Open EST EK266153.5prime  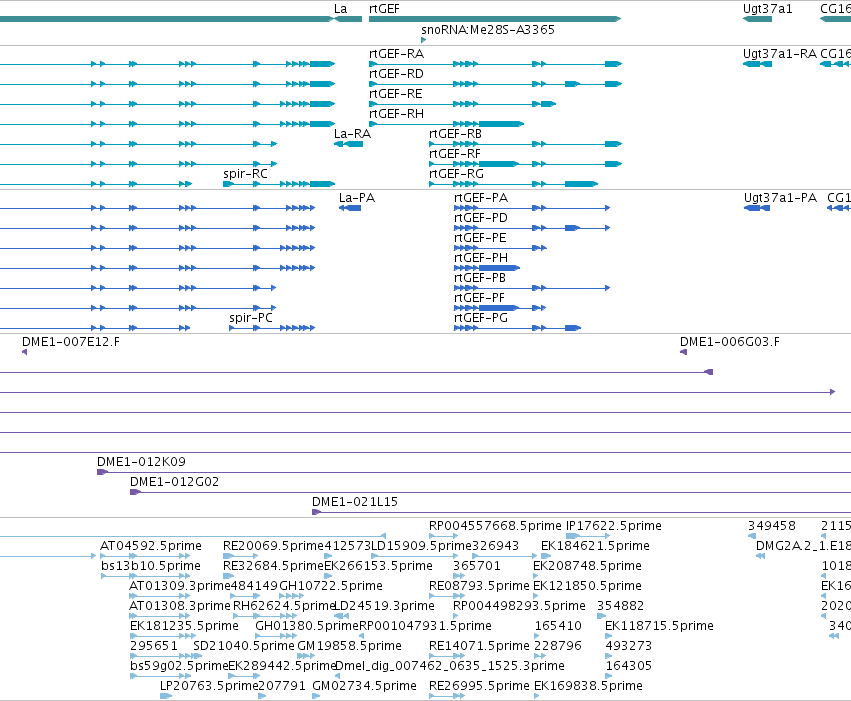tap(379, 566)
